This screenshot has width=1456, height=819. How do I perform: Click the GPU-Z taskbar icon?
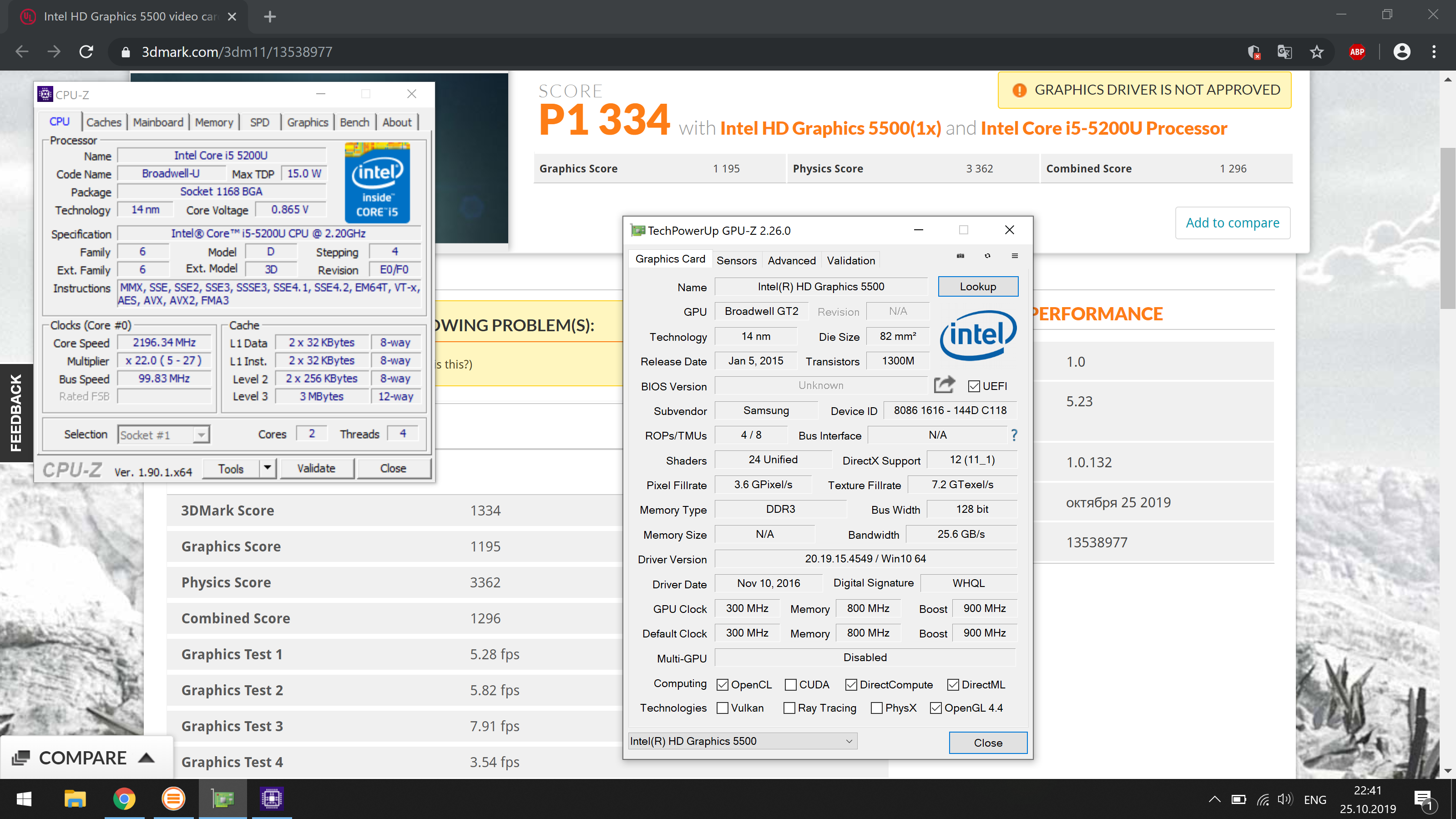click(222, 799)
